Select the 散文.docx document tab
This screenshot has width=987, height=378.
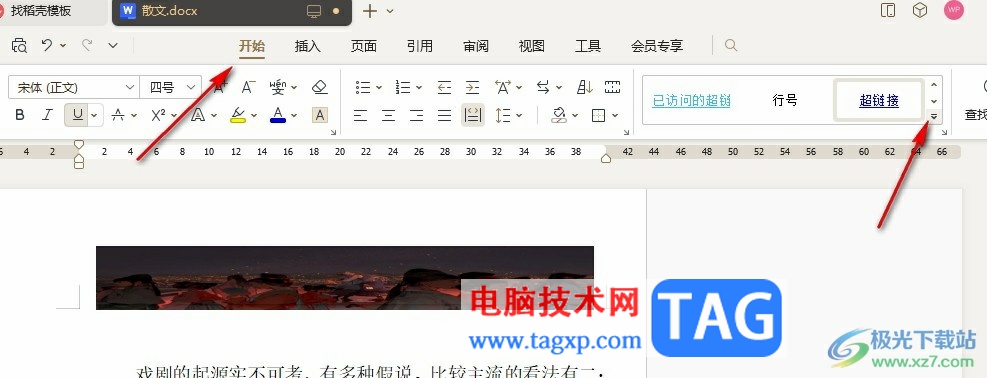(x=232, y=11)
